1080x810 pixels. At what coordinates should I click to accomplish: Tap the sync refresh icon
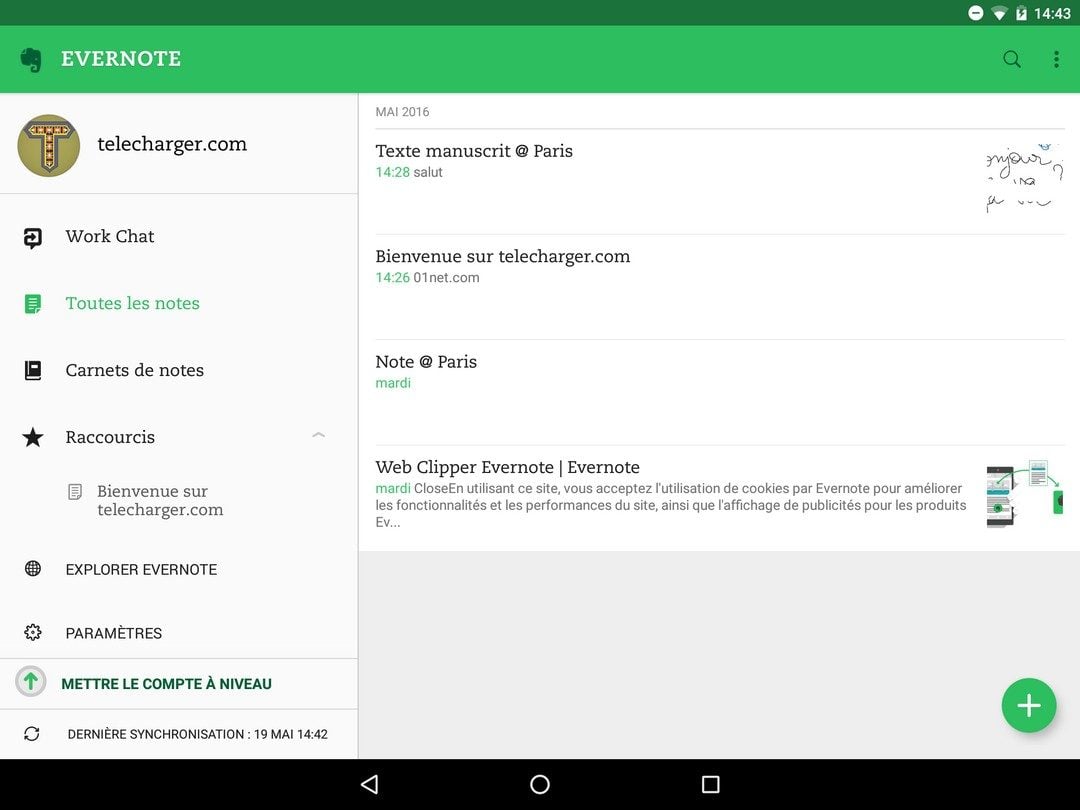tap(32, 734)
